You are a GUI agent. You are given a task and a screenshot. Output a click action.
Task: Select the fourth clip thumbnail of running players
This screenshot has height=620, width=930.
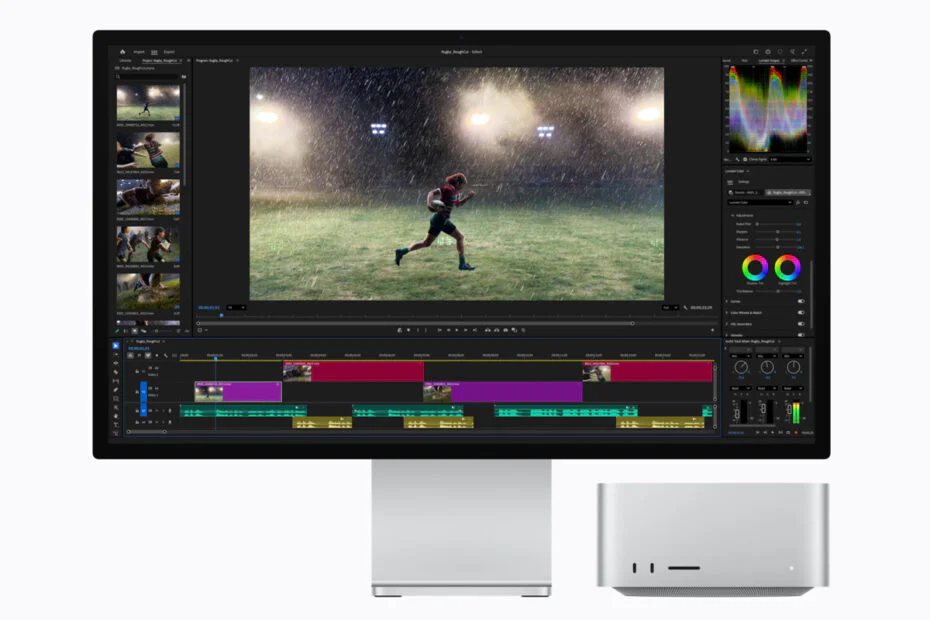click(x=148, y=244)
